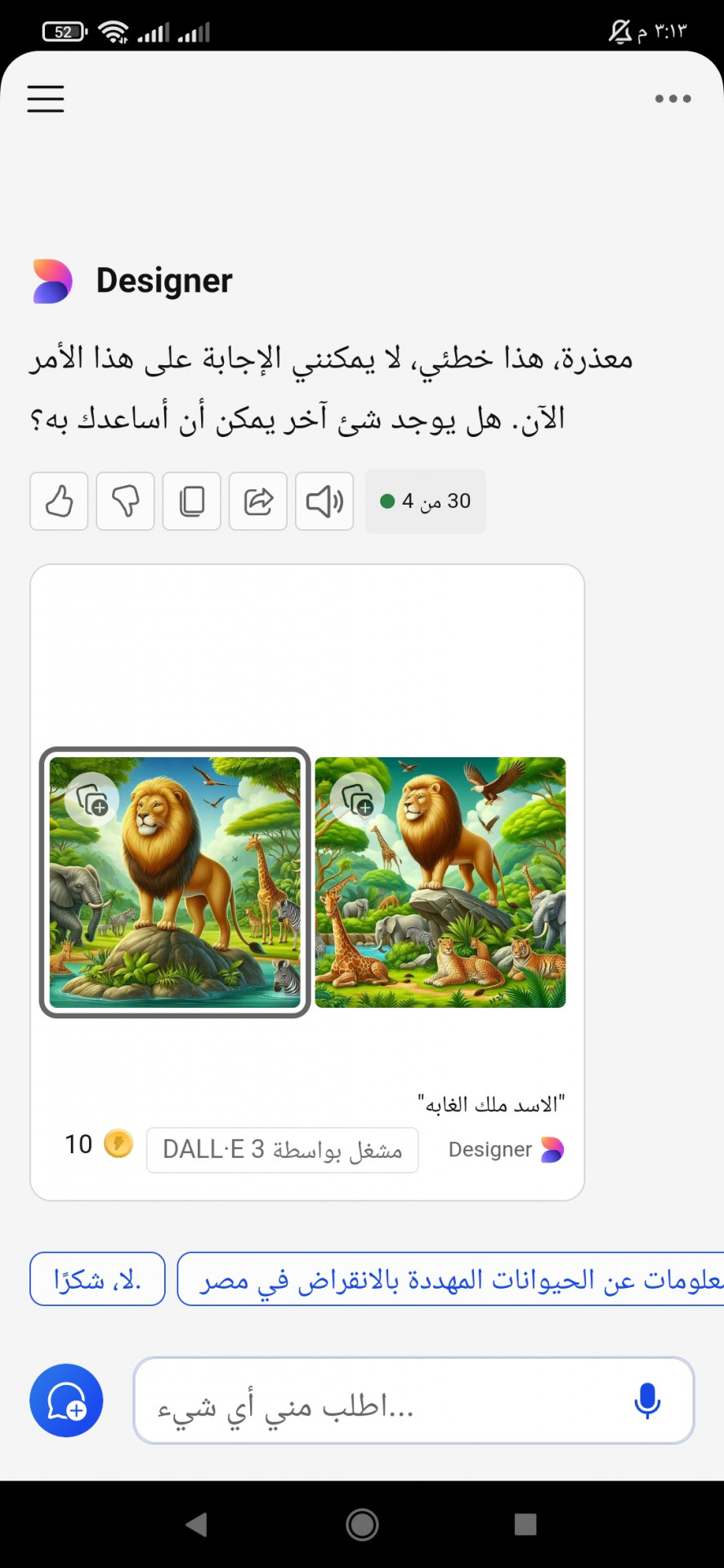The height and width of the screenshot is (1568, 724).
Task: Copy the Designer response text
Action: tap(191, 501)
